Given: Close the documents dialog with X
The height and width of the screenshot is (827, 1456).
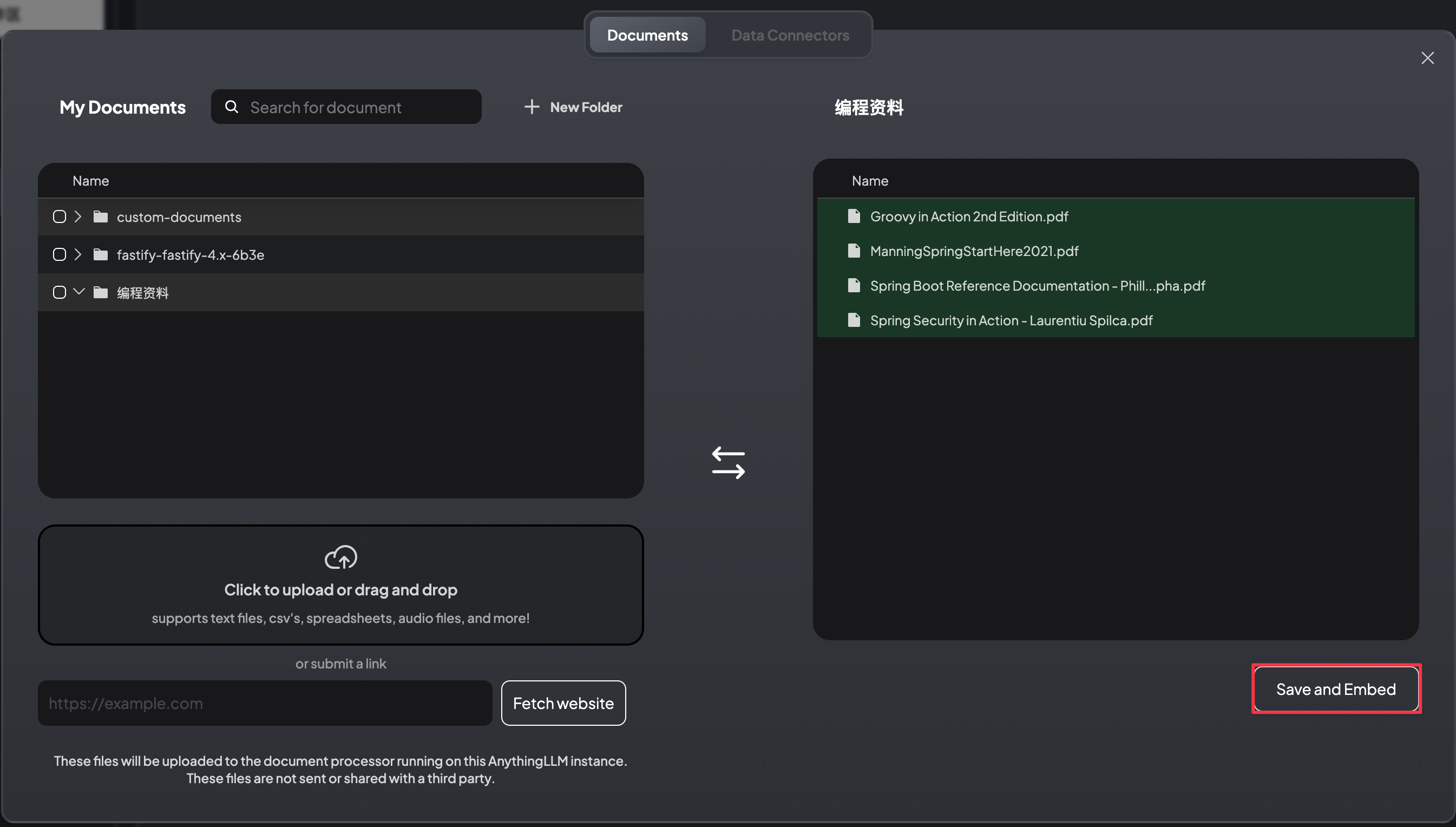Looking at the screenshot, I should point(1427,58).
